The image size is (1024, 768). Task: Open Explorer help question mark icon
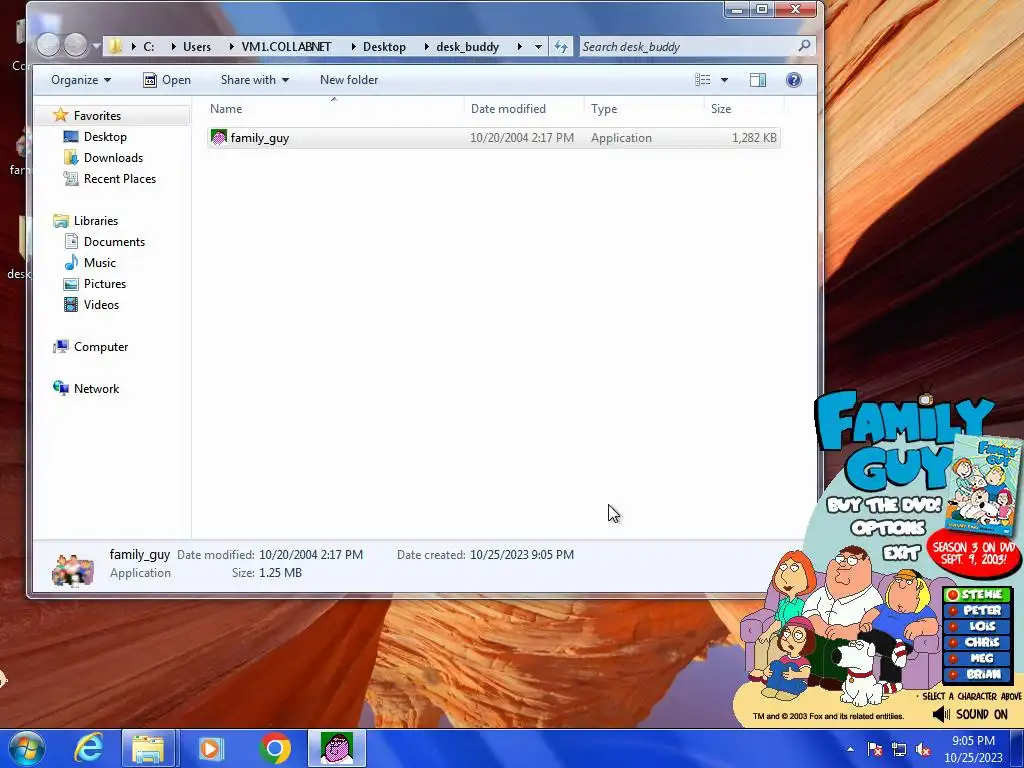point(793,80)
